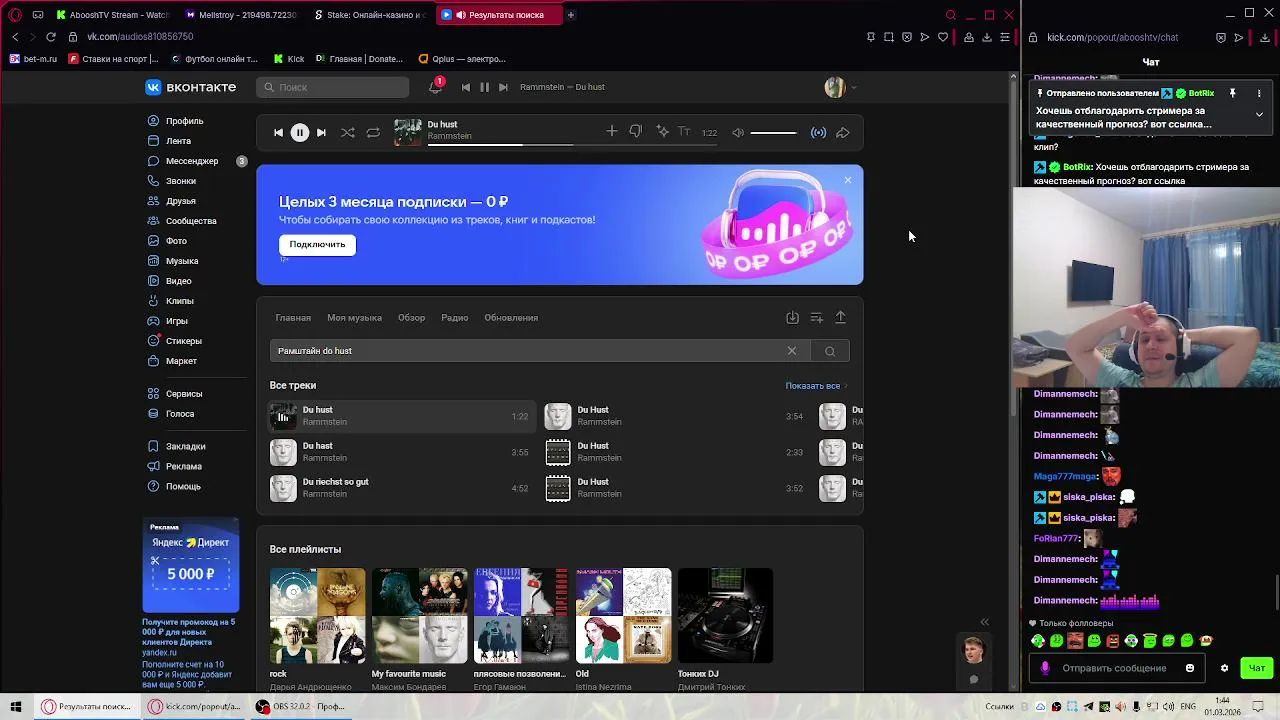The image size is (1280, 720).
Task: Mute the player volume speaker icon
Action: (738, 132)
